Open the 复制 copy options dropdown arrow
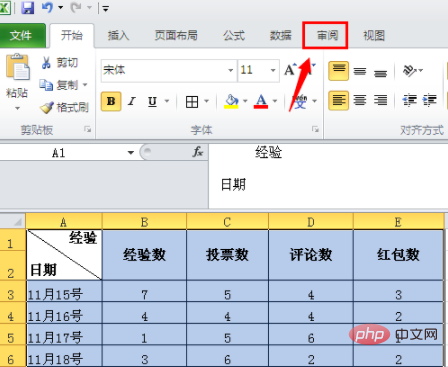 point(85,85)
